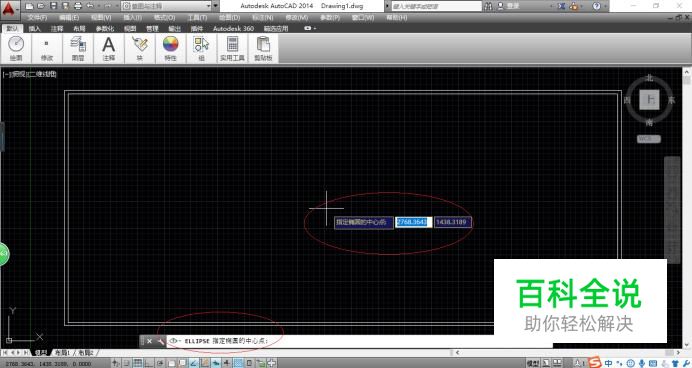Viewport: 692px width, 368px height.
Task: Open the 文件(F) menu
Action: (x=37, y=18)
